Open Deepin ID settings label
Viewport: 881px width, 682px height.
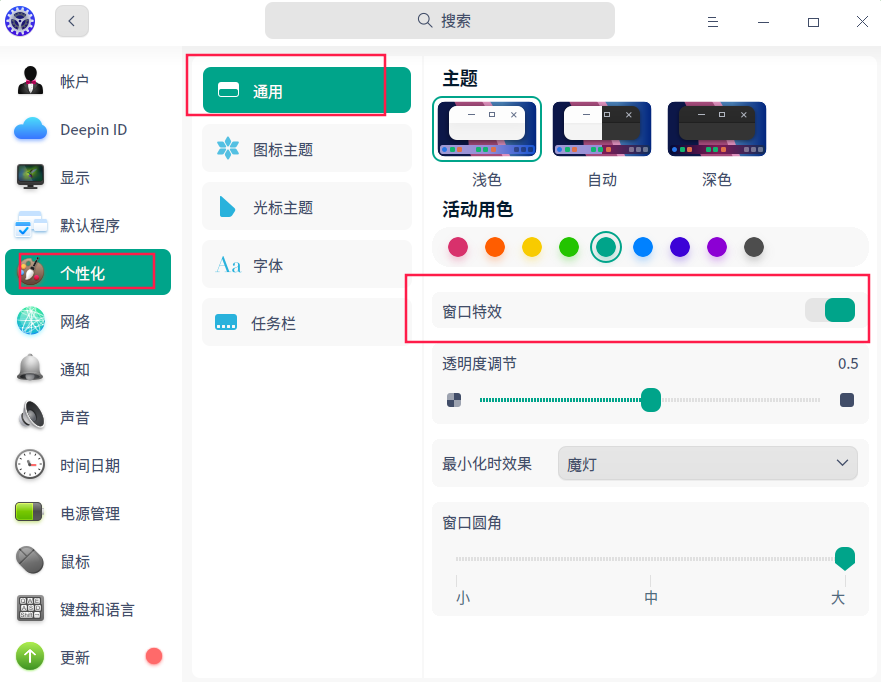94,130
